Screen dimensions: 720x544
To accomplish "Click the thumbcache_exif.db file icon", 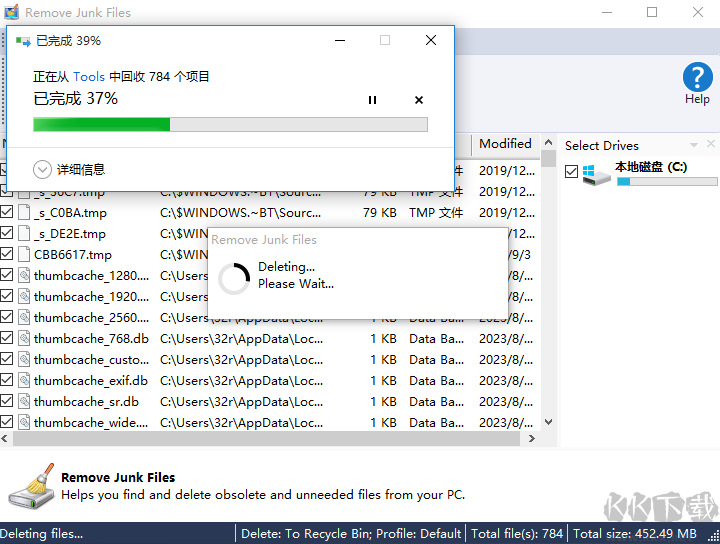I will click(24, 380).
